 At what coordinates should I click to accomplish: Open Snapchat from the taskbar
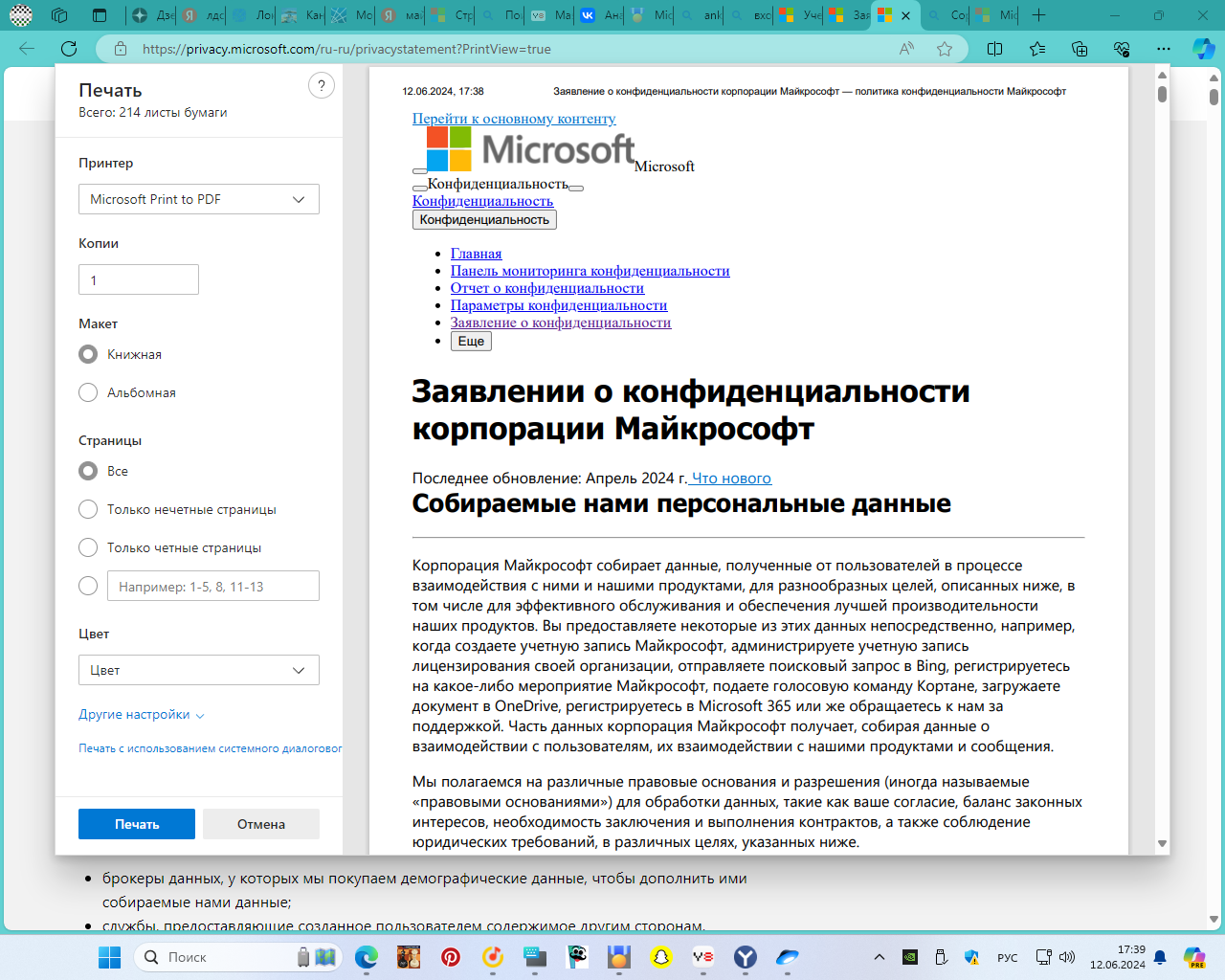[661, 957]
